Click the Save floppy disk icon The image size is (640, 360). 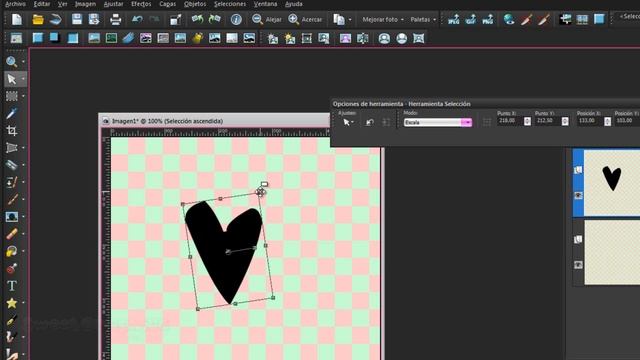76,19
